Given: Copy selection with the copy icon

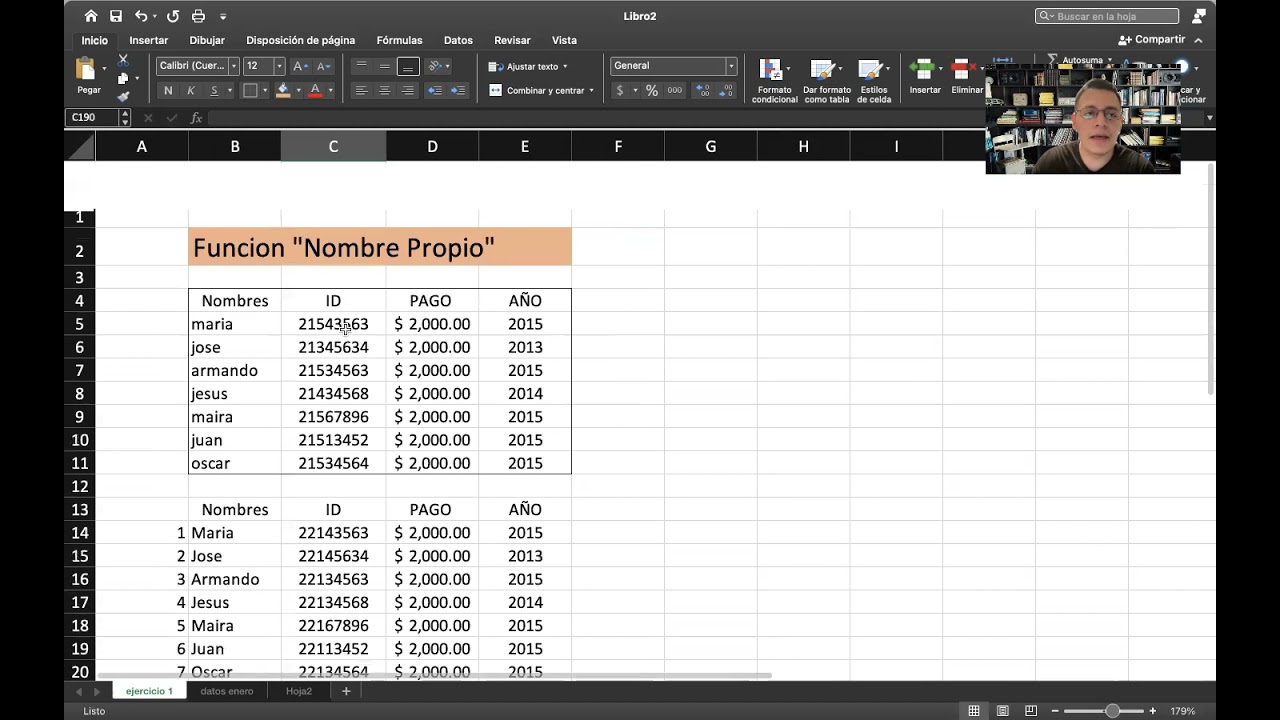Looking at the screenshot, I should [123, 78].
